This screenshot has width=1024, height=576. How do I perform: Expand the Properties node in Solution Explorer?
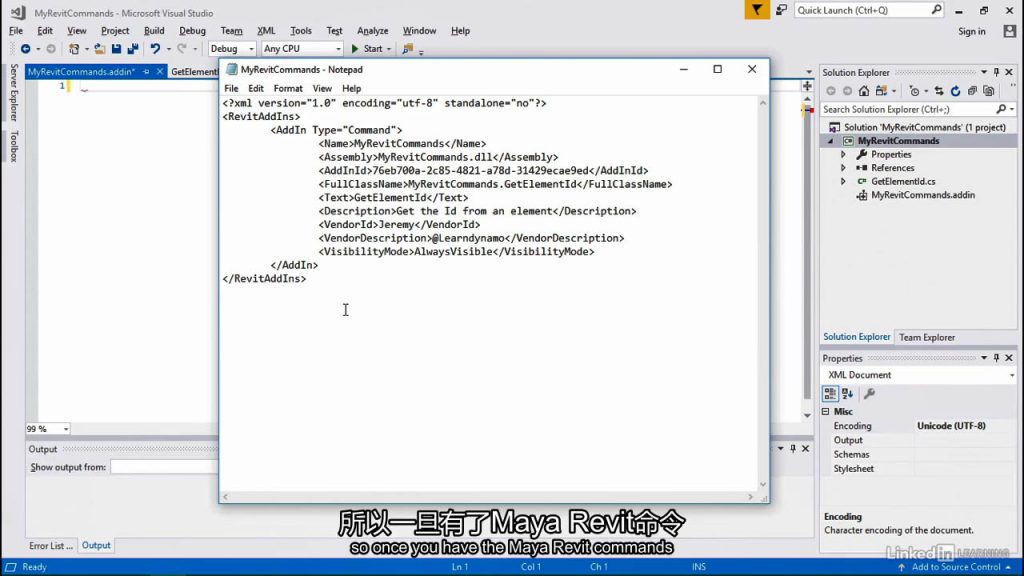(x=843, y=155)
